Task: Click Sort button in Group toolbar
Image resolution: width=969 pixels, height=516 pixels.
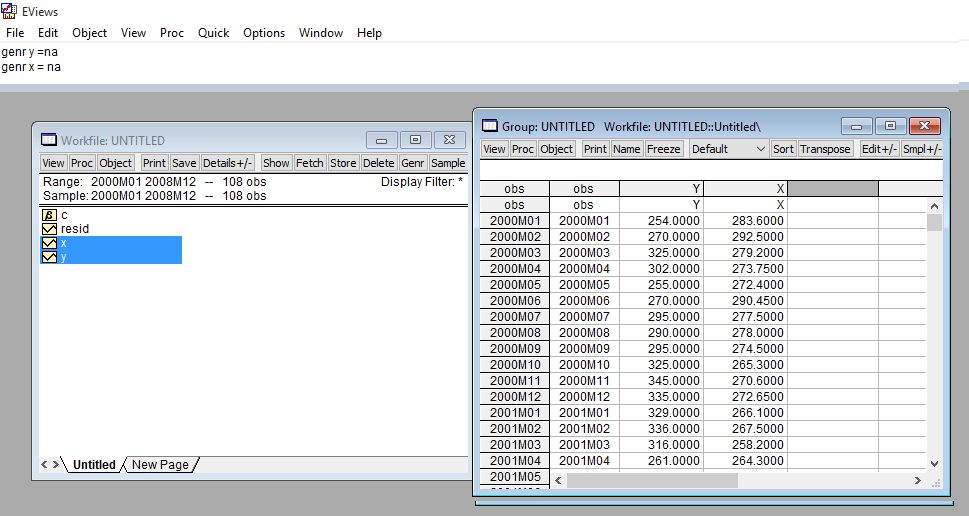Action: pyautogui.click(x=783, y=149)
